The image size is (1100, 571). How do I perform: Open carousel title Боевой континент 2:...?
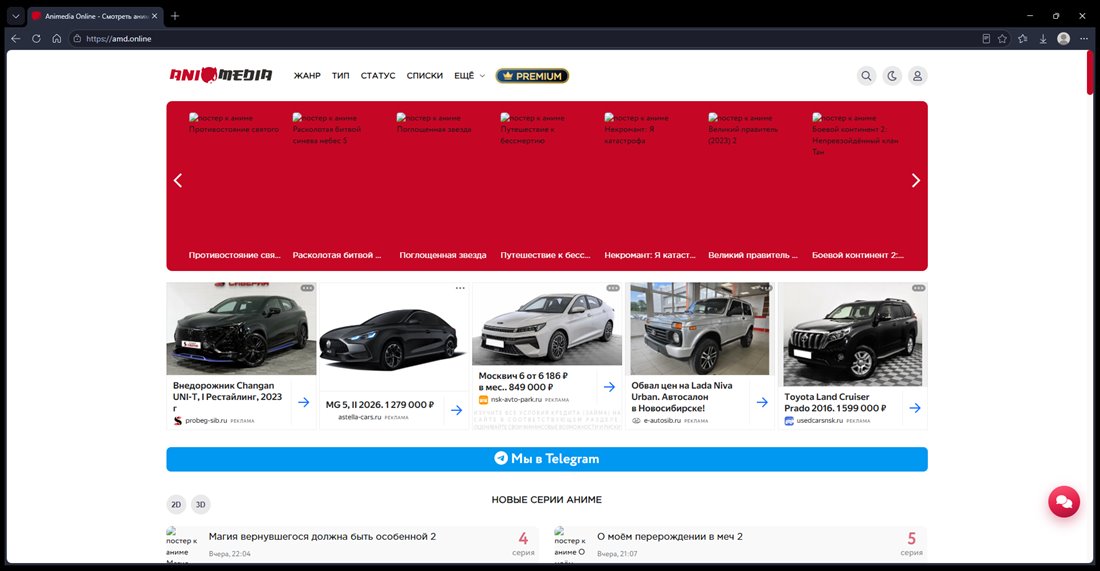[x=857, y=255]
